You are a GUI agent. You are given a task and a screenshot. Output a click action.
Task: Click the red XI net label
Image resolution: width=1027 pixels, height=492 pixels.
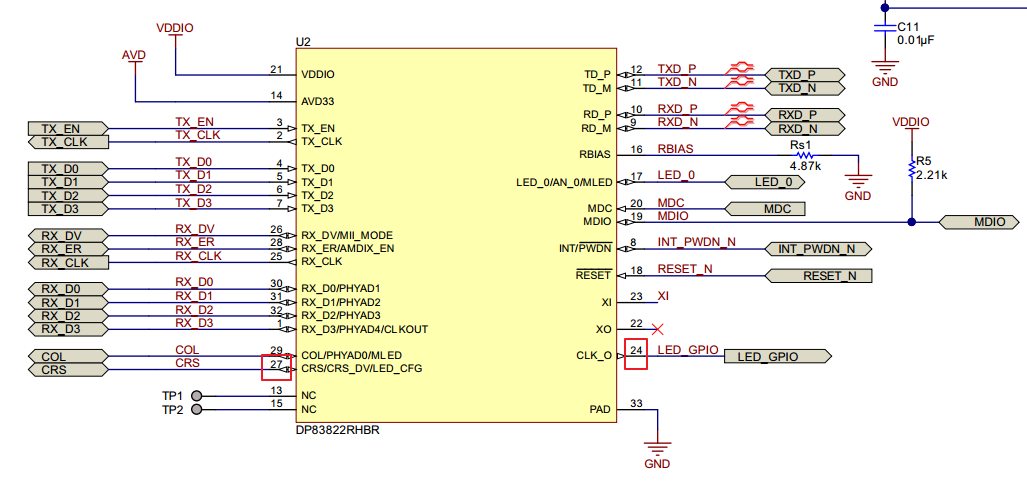point(663,295)
